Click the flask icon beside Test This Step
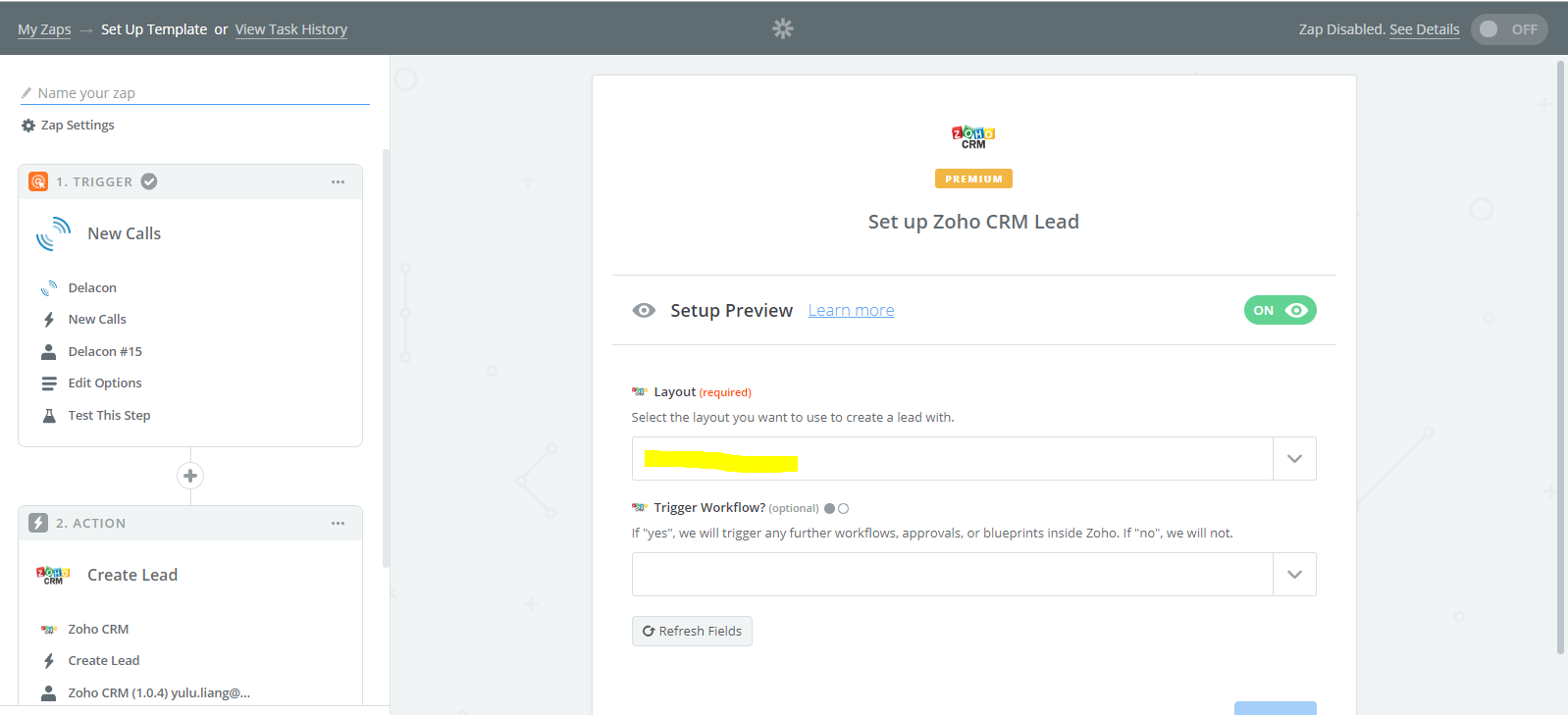 pyautogui.click(x=49, y=416)
